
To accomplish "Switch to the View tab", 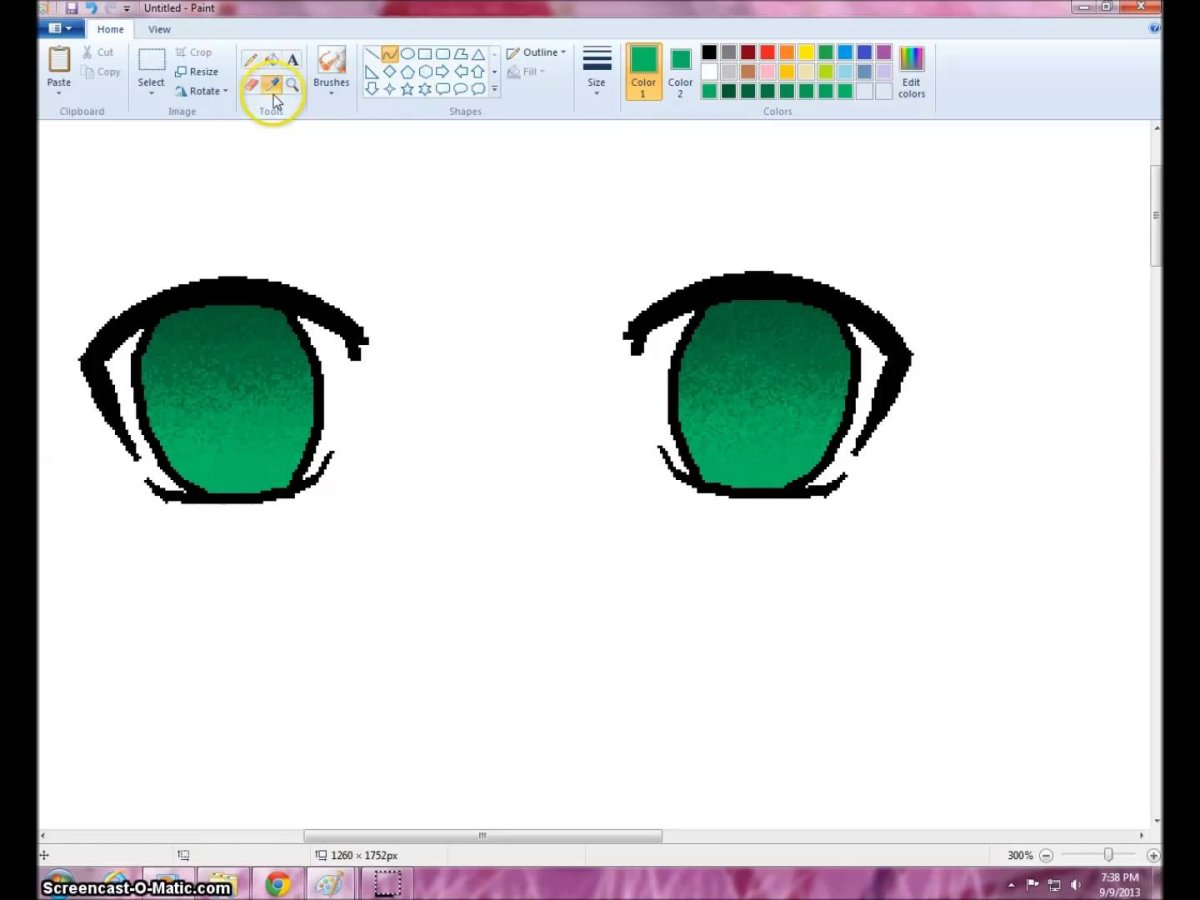I will point(159,30).
